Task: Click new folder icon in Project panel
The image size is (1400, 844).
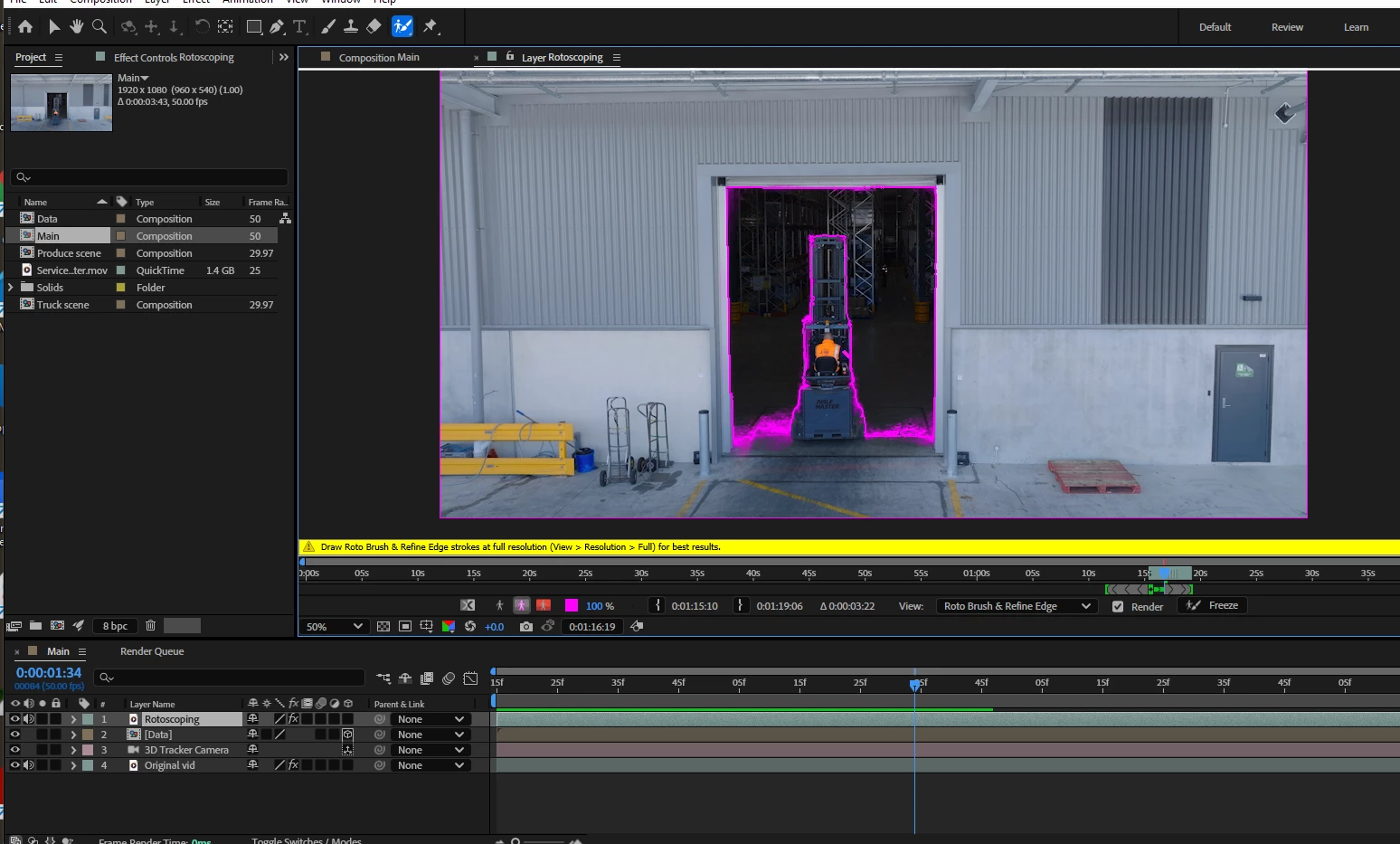Action: click(35, 625)
